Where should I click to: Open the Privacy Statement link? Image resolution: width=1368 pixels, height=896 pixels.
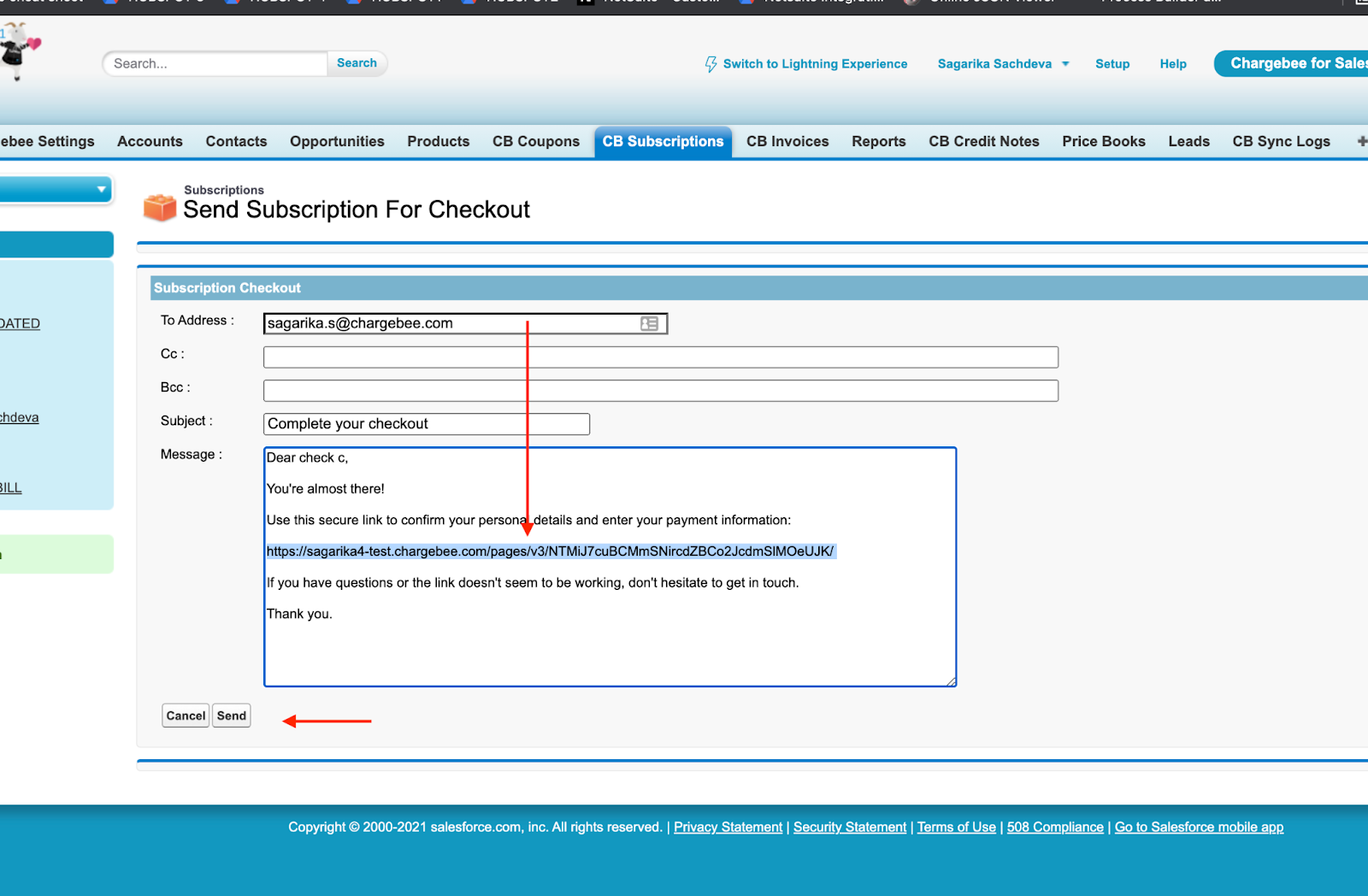(728, 827)
